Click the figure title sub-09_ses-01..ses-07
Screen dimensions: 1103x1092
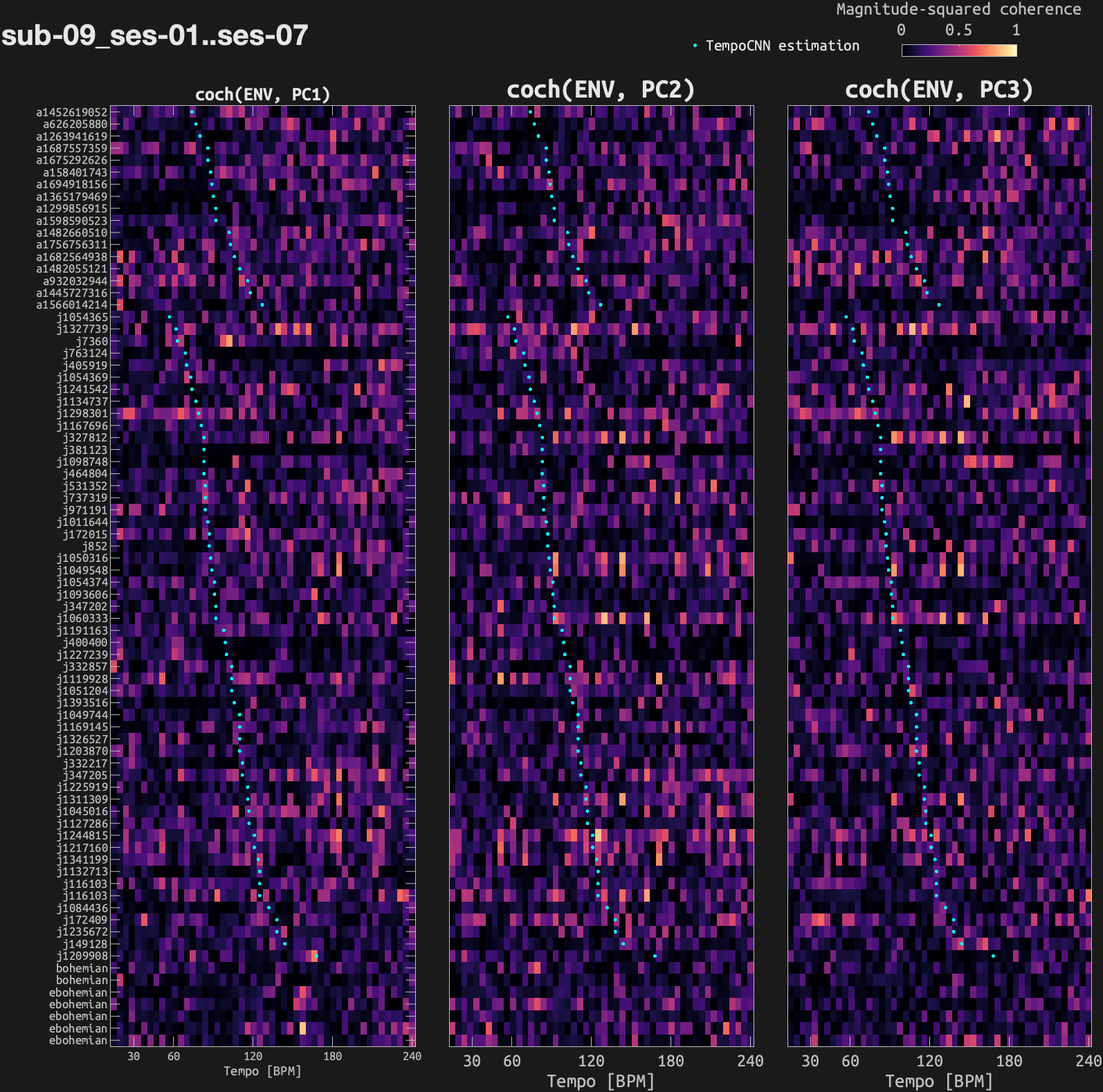tap(154, 35)
